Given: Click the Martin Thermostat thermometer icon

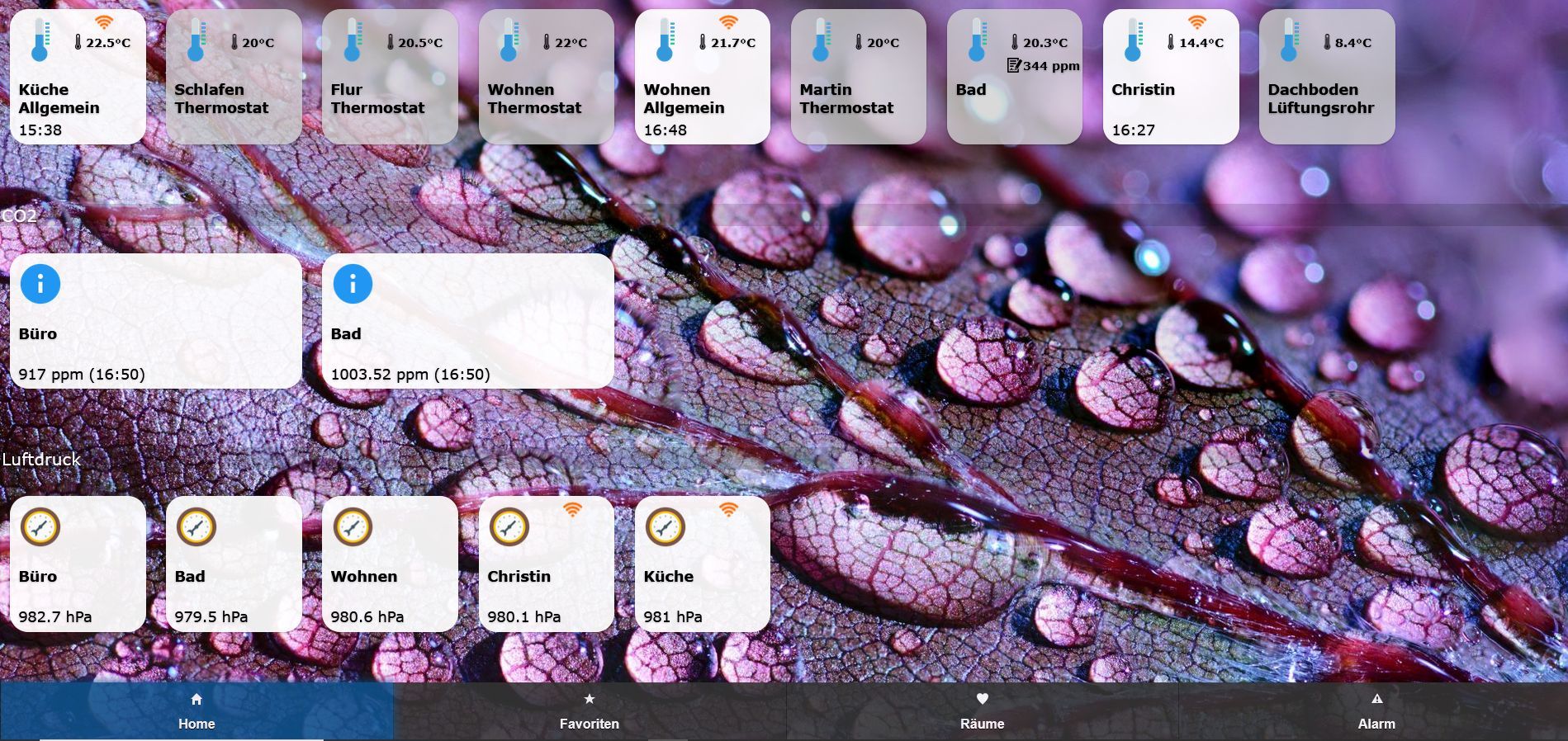Looking at the screenshot, I should 821,40.
